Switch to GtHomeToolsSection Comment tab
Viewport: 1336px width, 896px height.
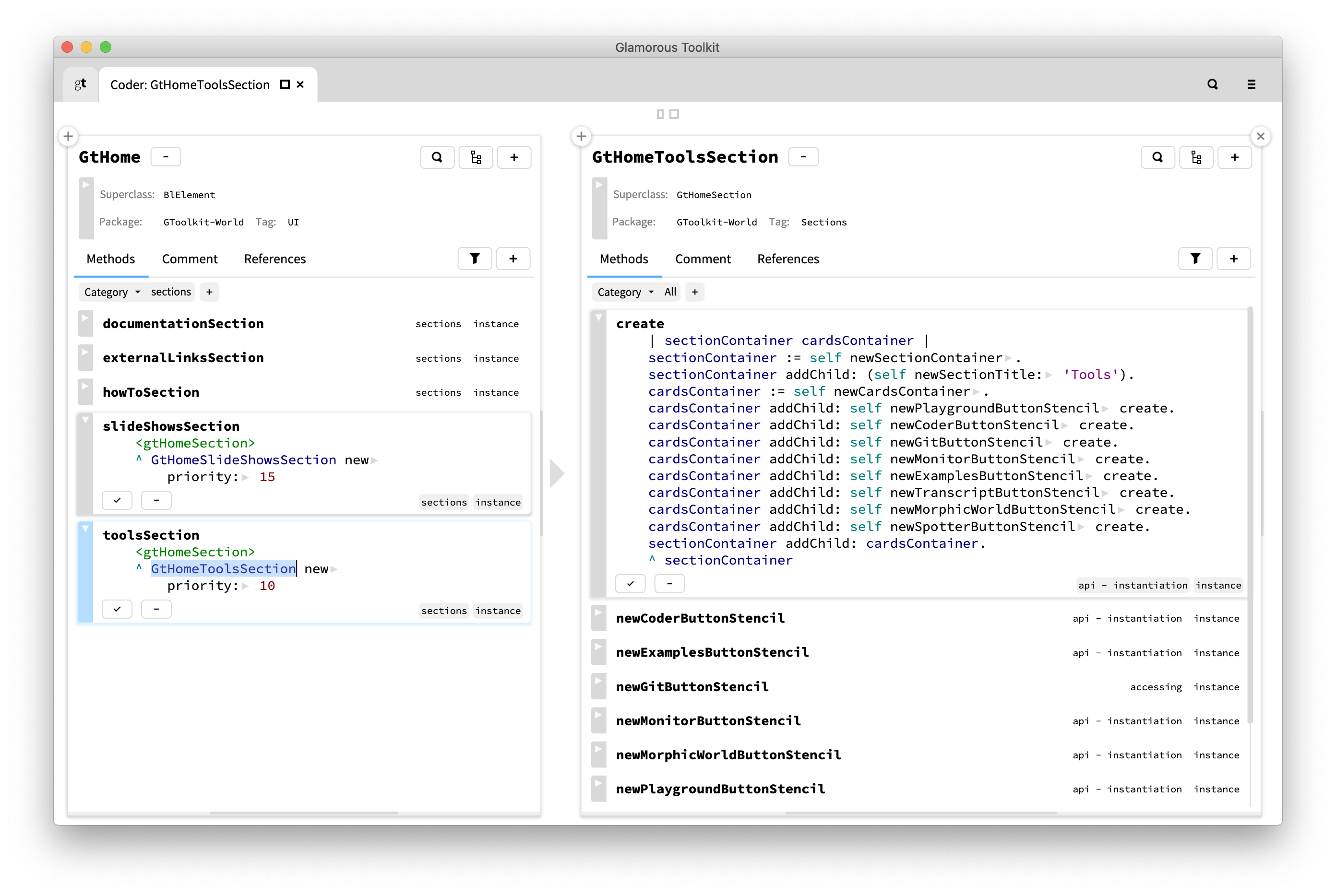tap(703, 259)
